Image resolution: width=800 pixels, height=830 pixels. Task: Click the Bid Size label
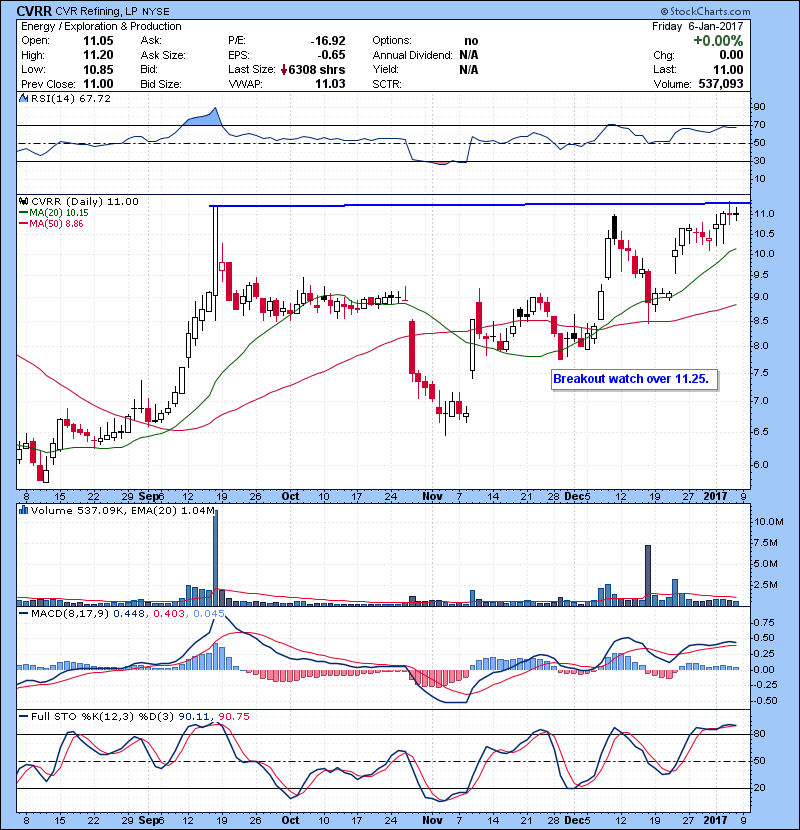tap(161, 84)
